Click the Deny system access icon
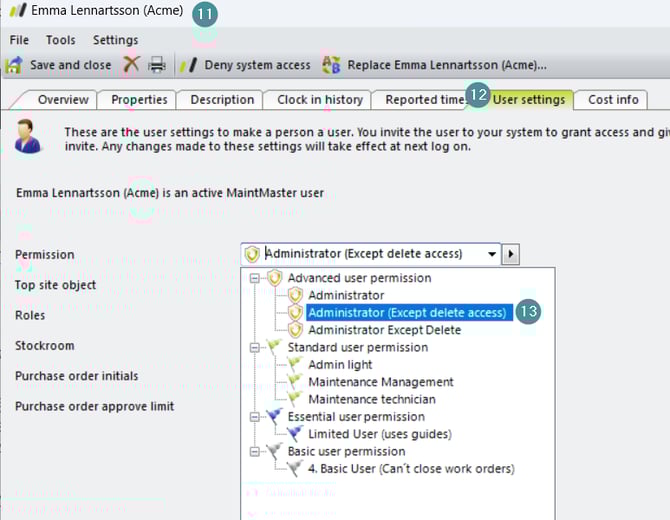The height and width of the screenshot is (520, 670). tap(188, 65)
